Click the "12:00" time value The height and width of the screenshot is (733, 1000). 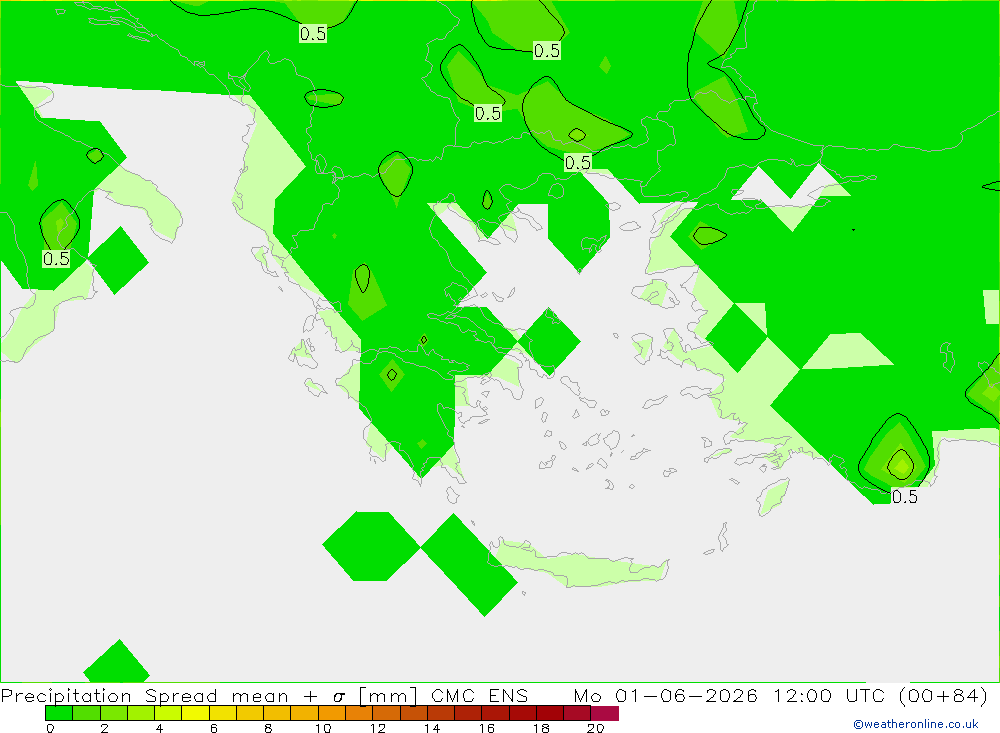802,696
